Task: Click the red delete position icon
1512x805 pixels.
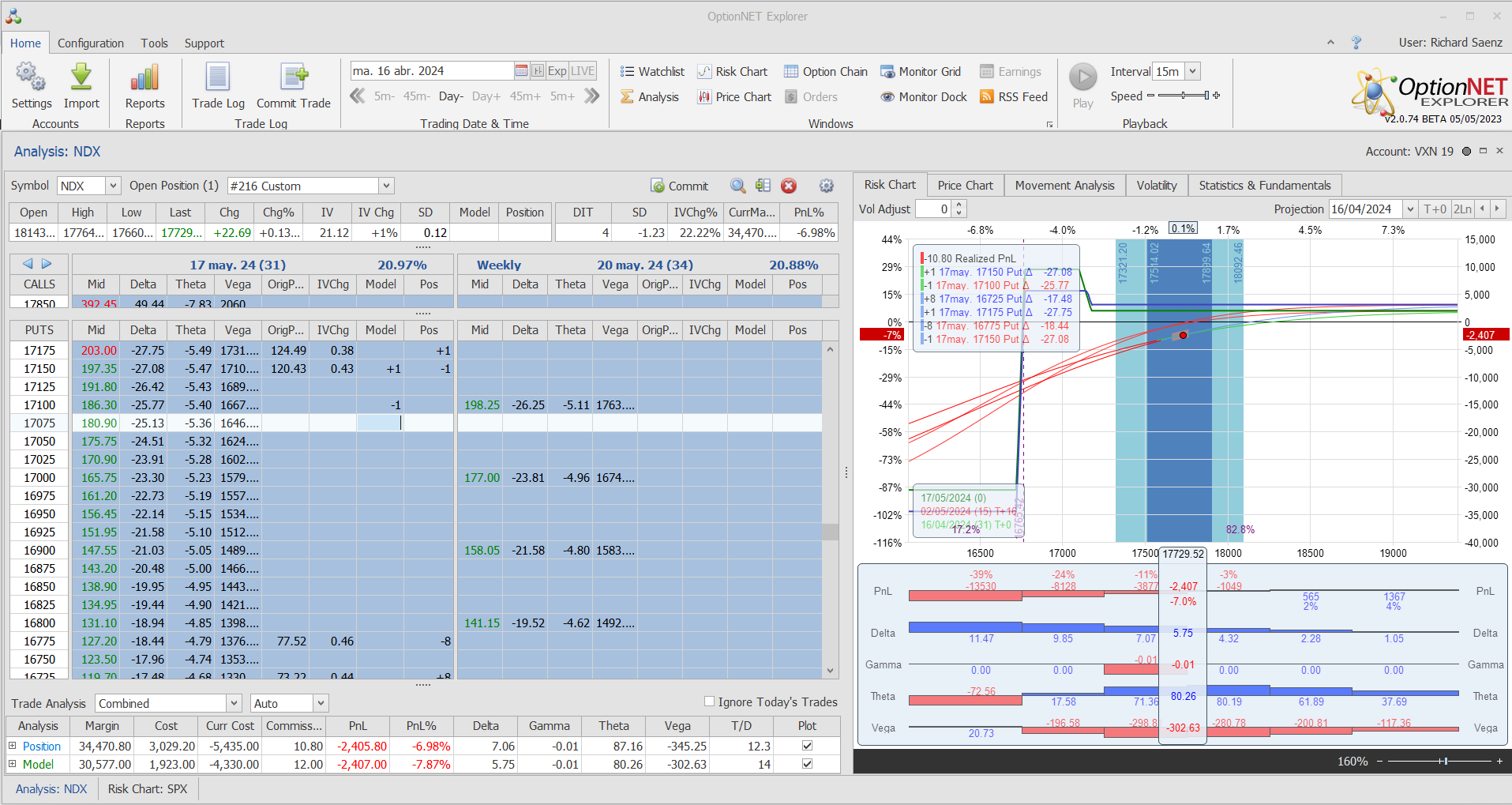Action: [x=789, y=186]
